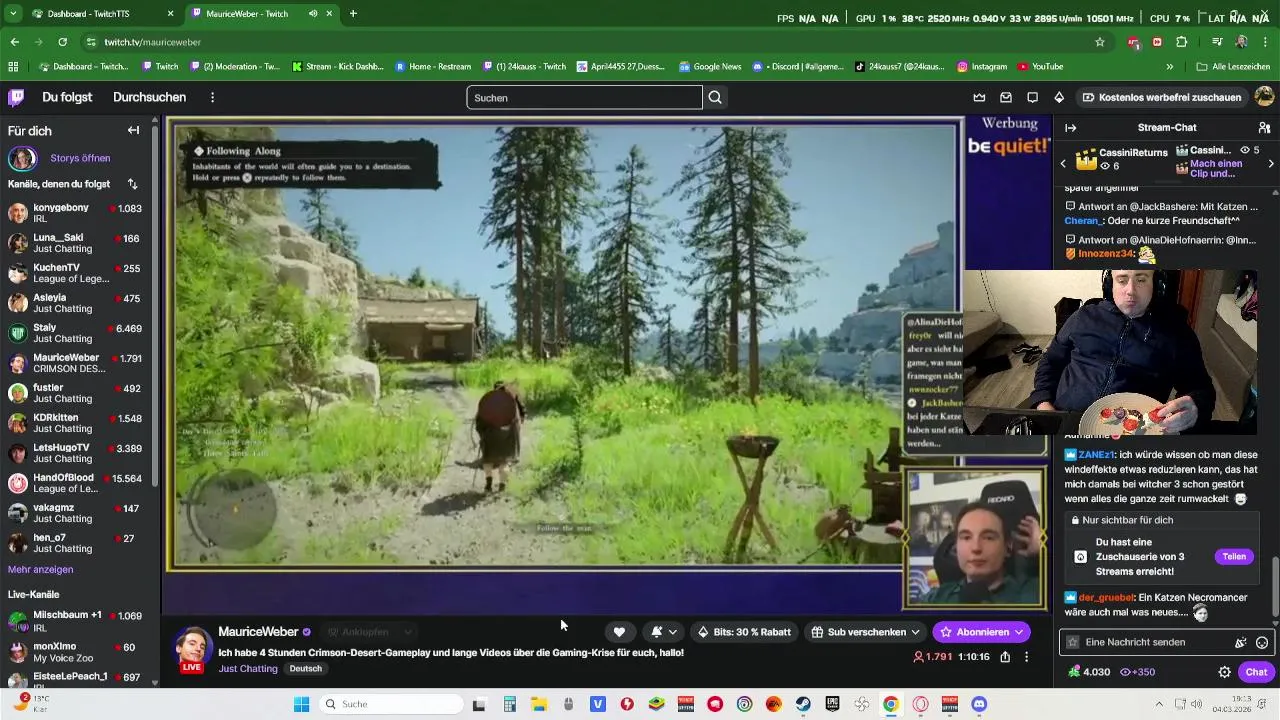This screenshot has height=720, width=1280.
Task: Open the MauriceWeber channel name link
Action: click(x=258, y=632)
